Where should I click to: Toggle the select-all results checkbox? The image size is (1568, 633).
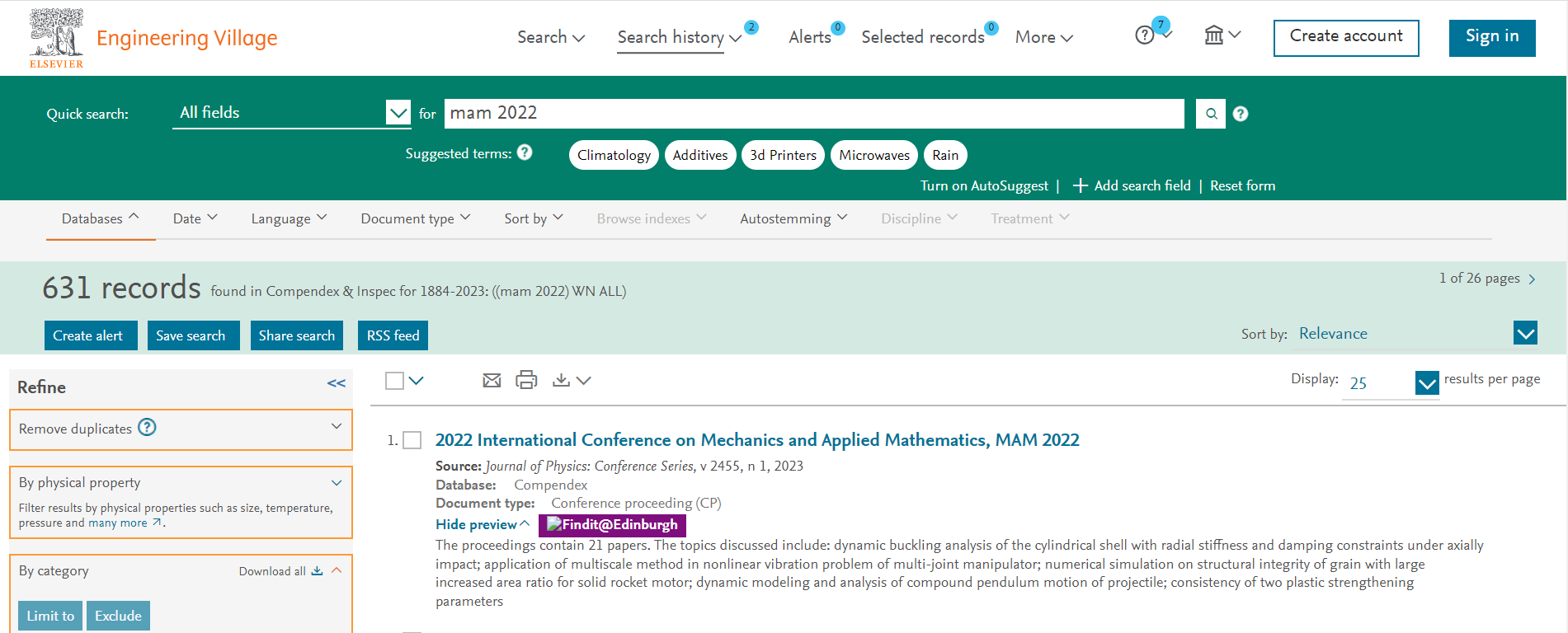[394, 380]
